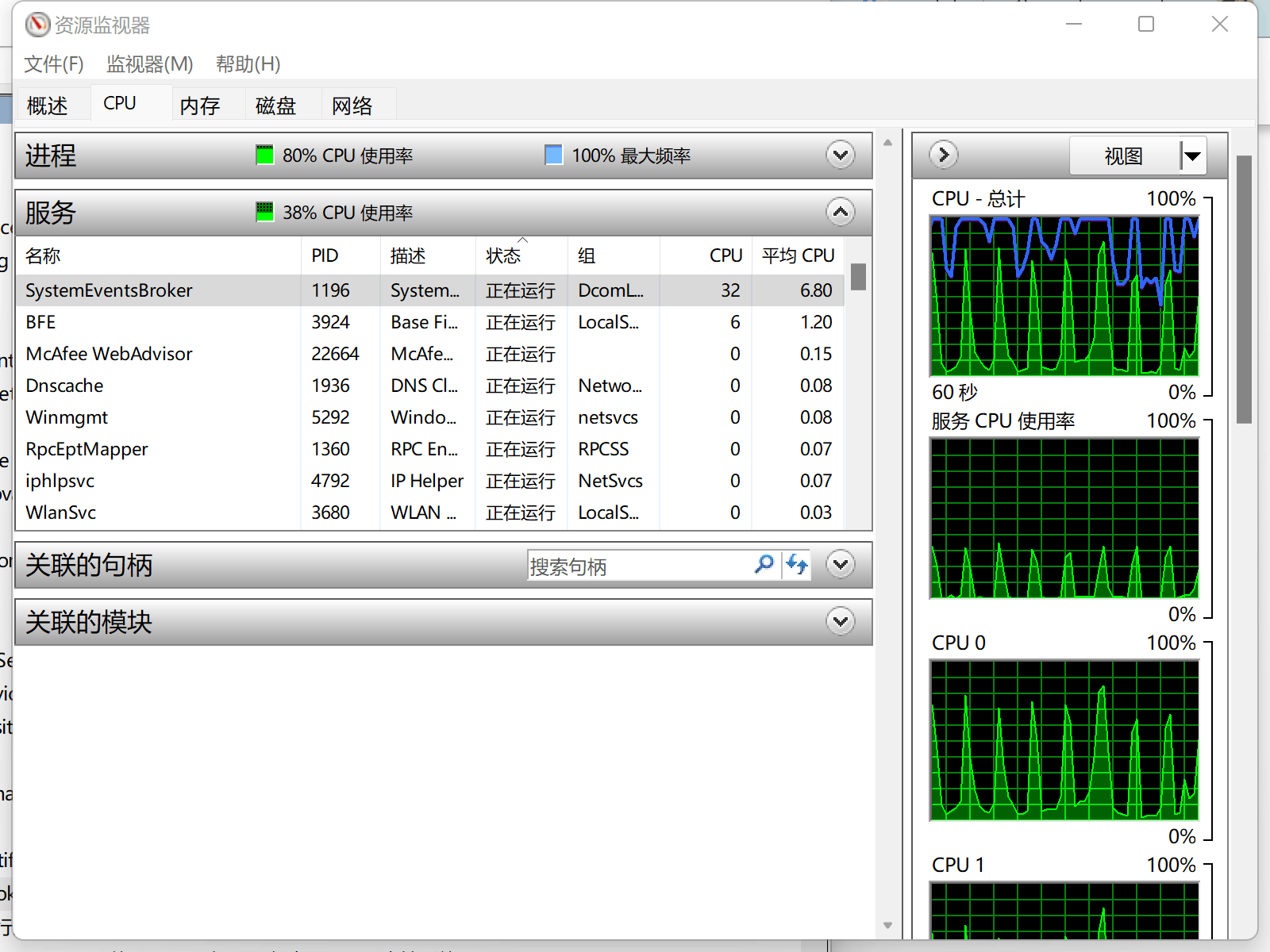
Task: Click the 服务 CPU 使用率 graph
Action: click(x=1064, y=518)
